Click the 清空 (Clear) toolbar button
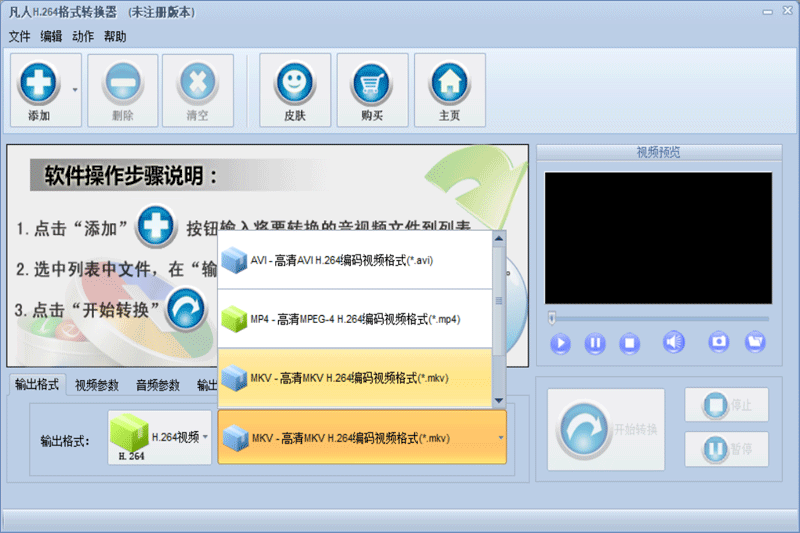The width and height of the screenshot is (800, 533). coord(198,90)
